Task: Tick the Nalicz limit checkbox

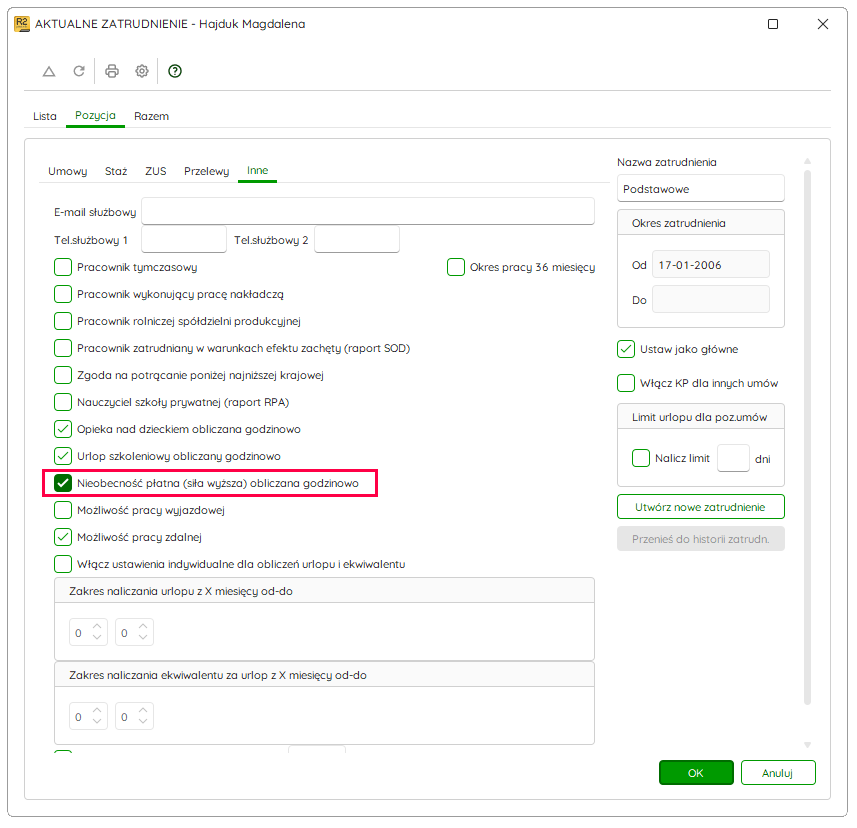Action: (x=641, y=458)
